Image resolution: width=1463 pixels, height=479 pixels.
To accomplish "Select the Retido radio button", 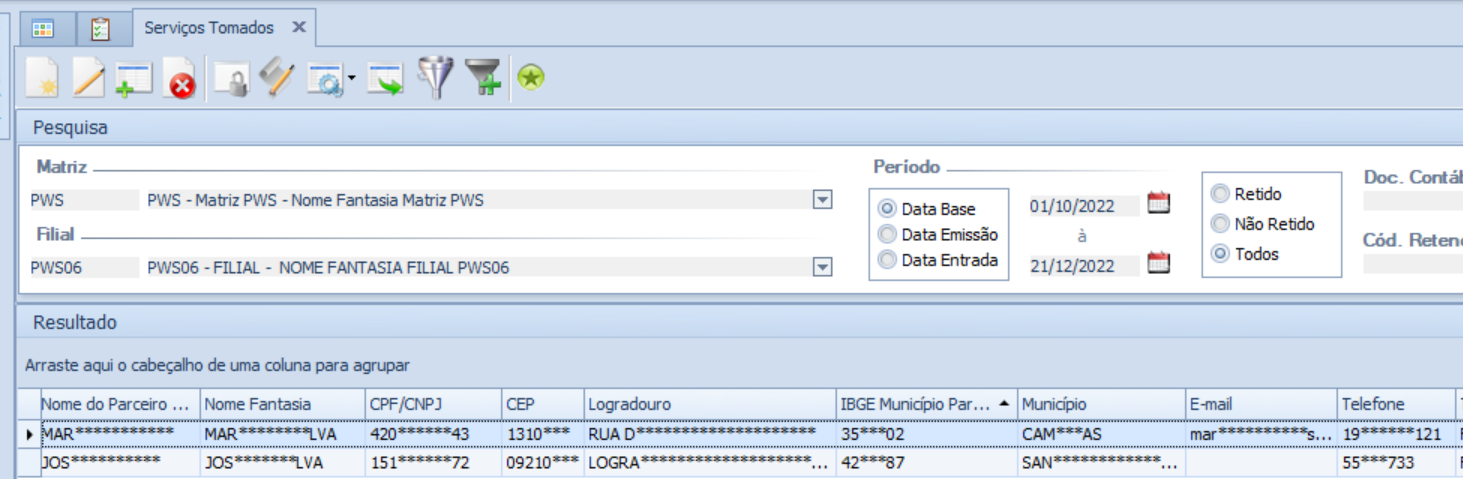I will click(x=1220, y=194).
